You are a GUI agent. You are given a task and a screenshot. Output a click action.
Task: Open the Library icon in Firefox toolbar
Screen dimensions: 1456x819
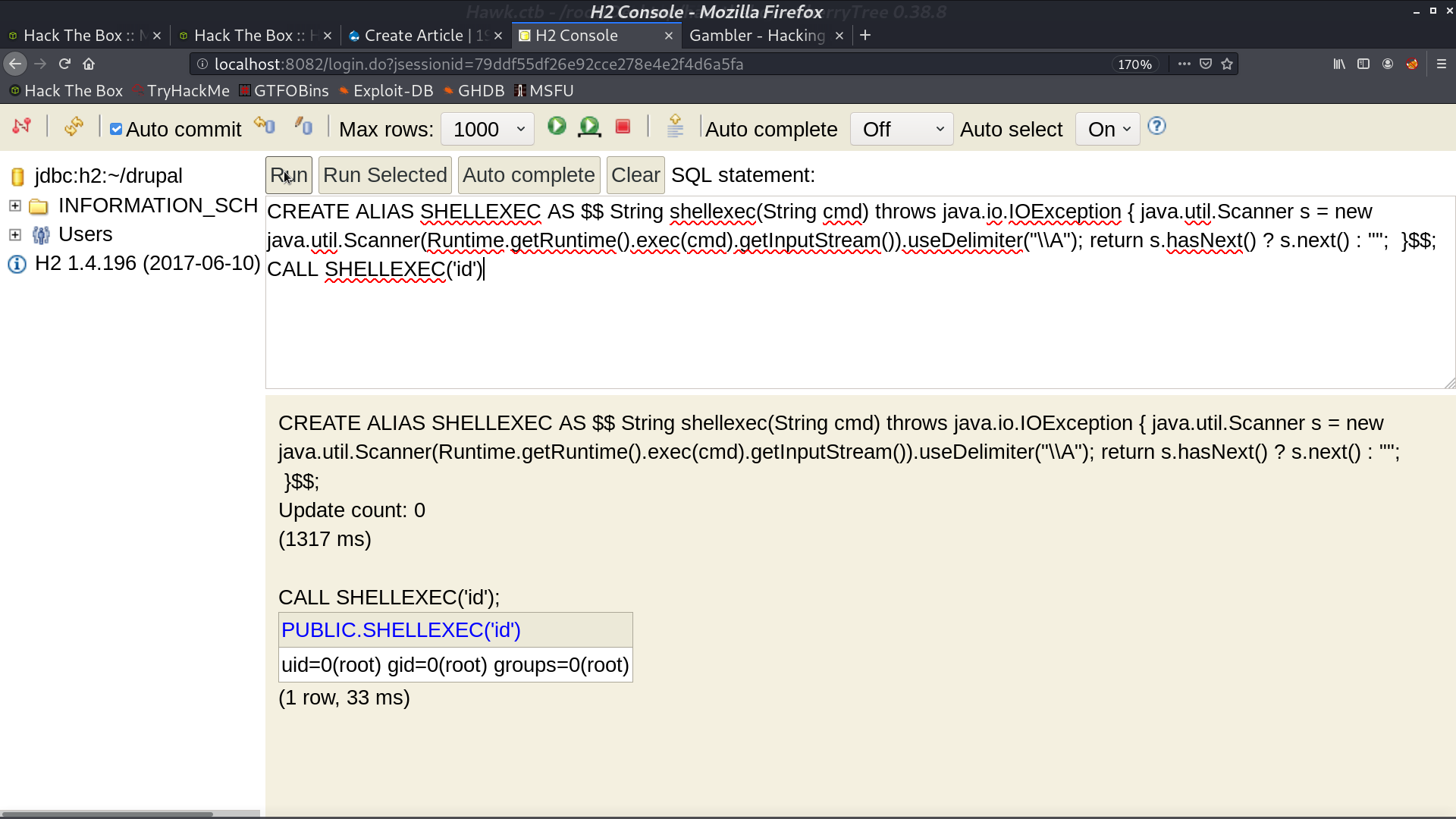(x=1339, y=64)
